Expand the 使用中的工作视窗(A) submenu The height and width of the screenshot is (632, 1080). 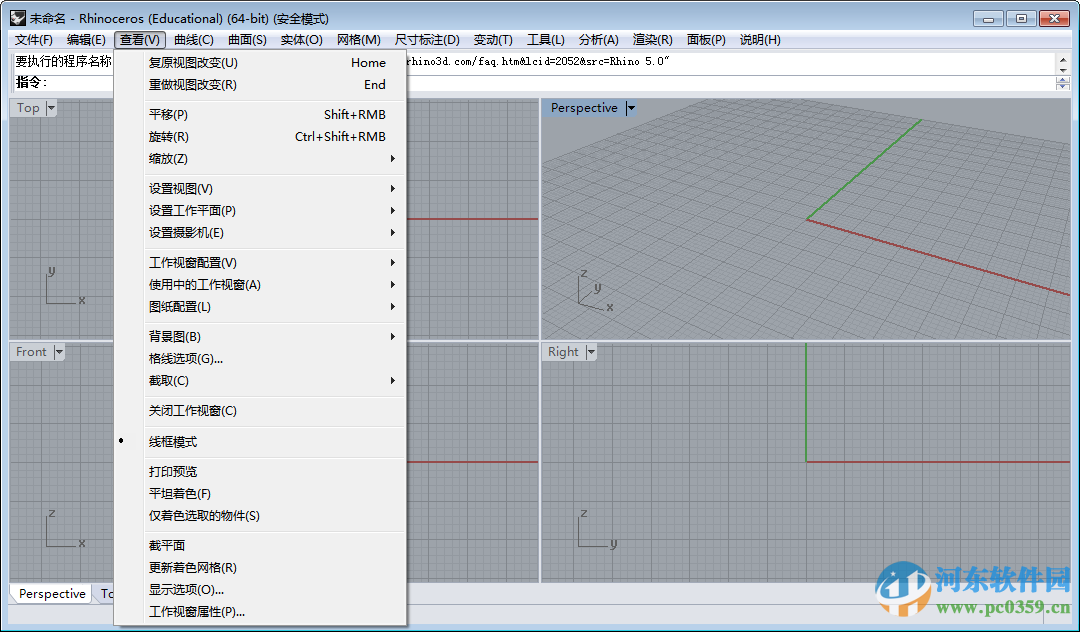click(260, 284)
